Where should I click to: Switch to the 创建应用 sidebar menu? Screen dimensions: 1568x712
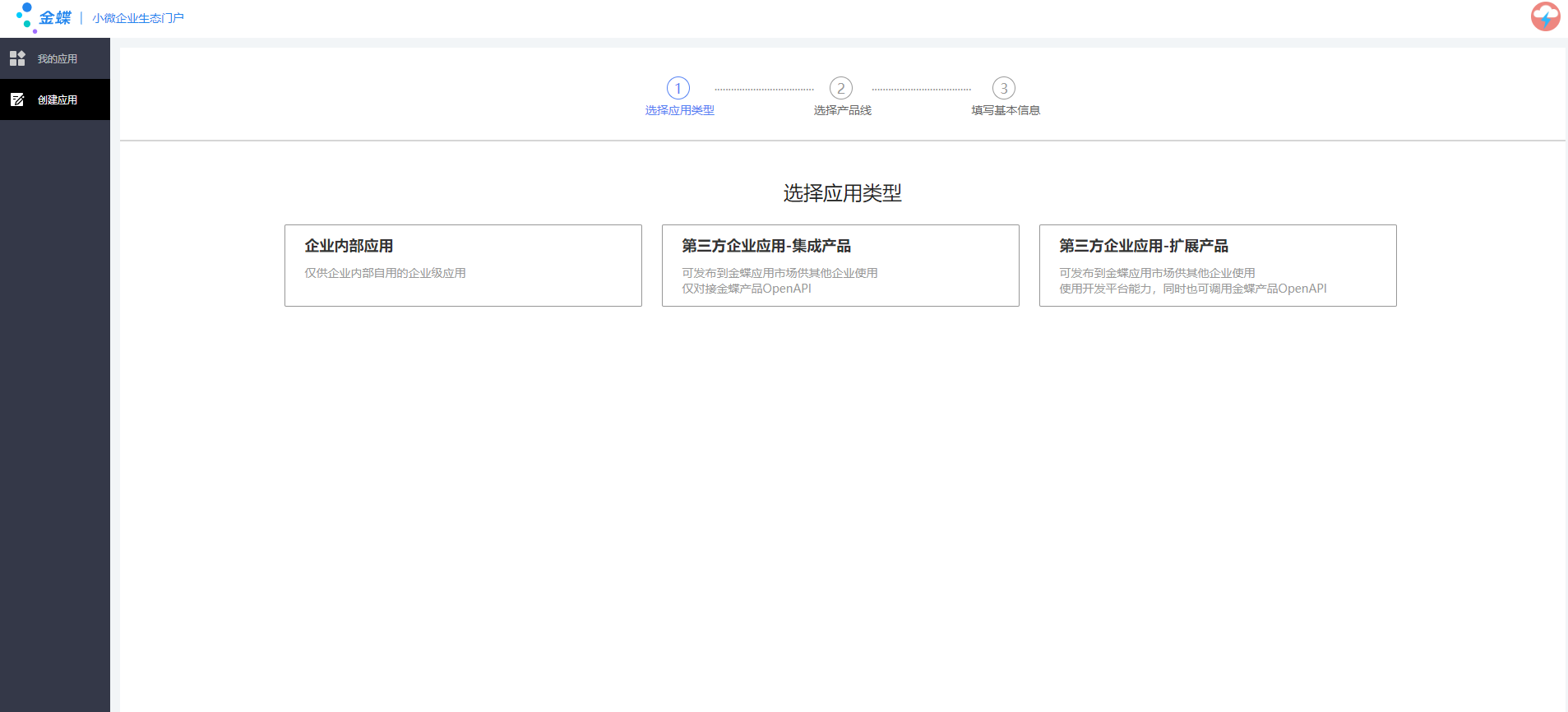click(x=57, y=100)
